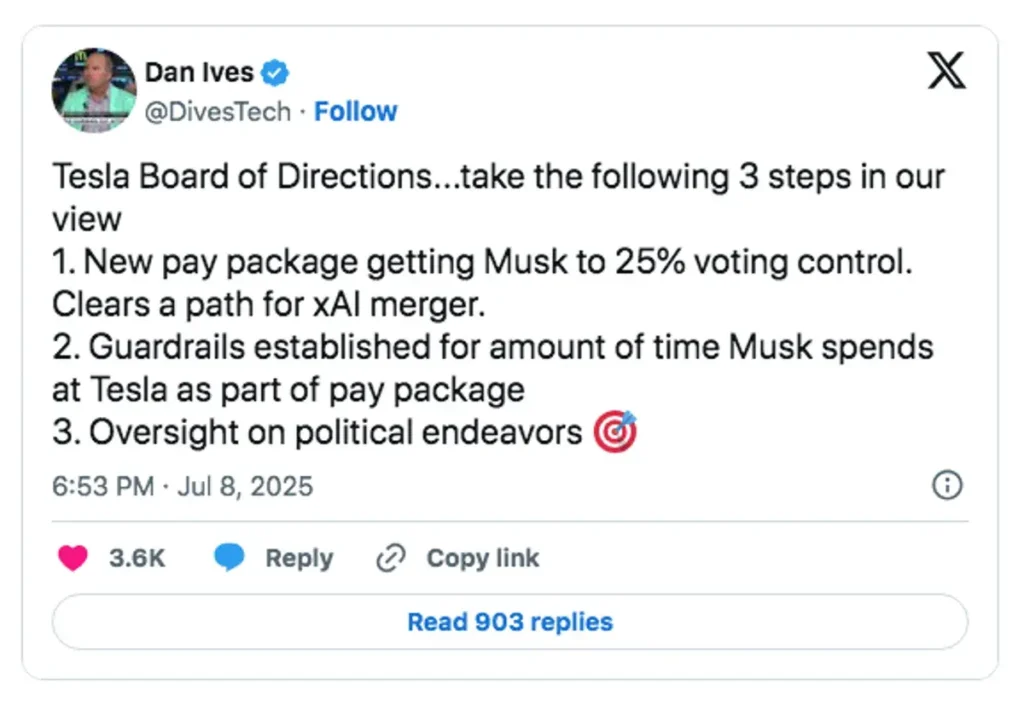Viewport: 1024px width, 707px height.
Task: Click the Reply text label
Action: 298,558
